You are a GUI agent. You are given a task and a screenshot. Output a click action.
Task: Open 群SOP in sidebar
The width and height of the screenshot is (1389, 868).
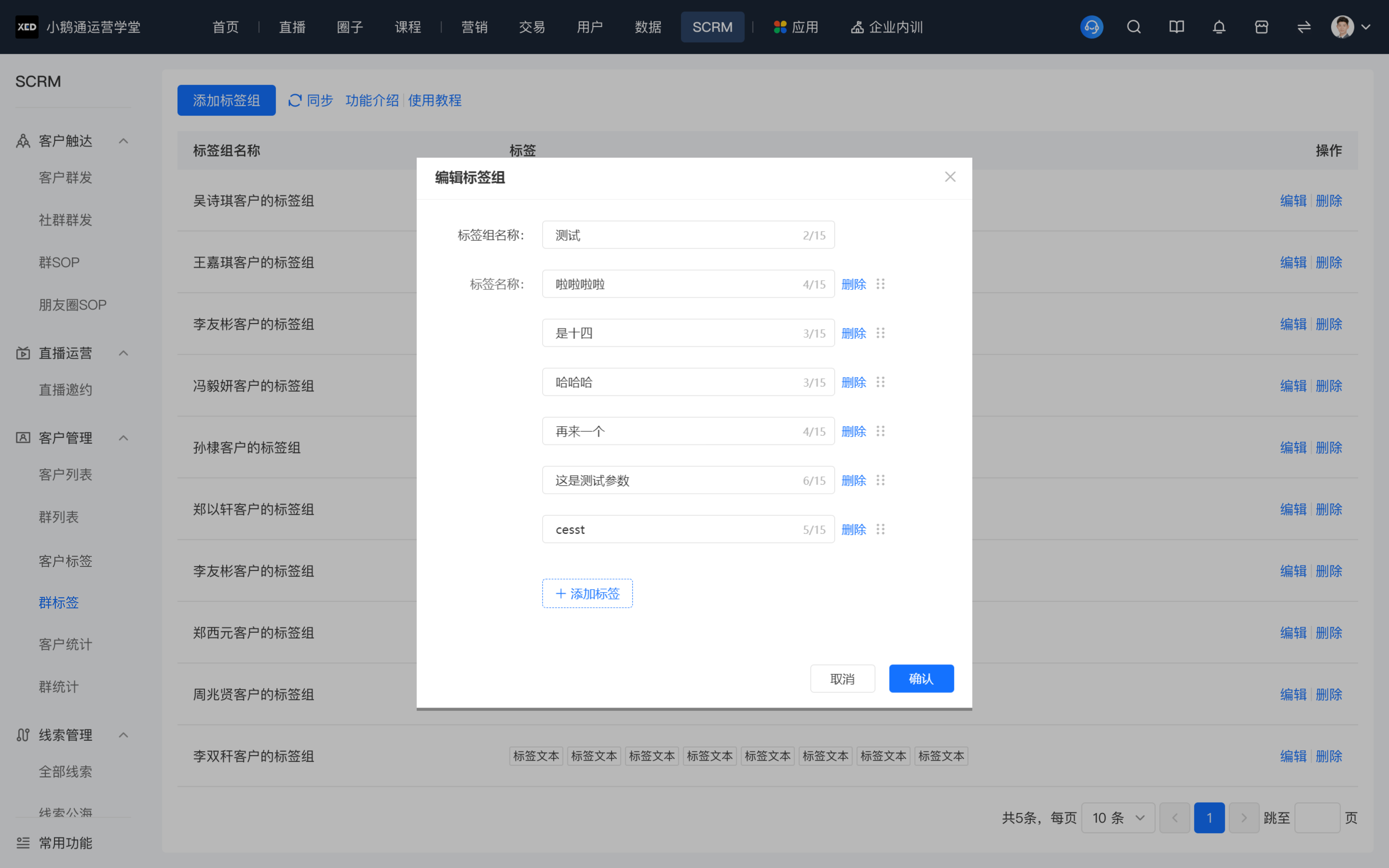click(59, 262)
